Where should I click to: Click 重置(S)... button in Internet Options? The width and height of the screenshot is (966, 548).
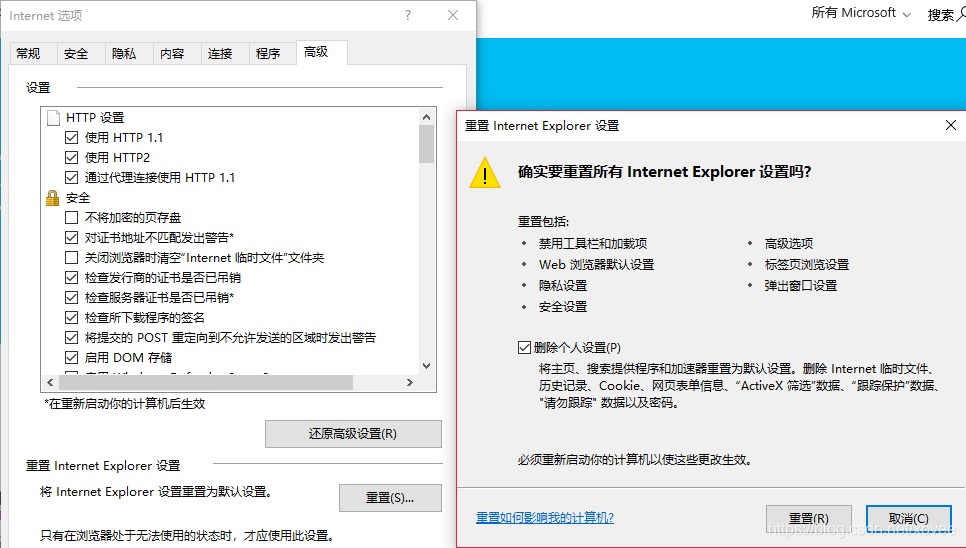[390, 498]
